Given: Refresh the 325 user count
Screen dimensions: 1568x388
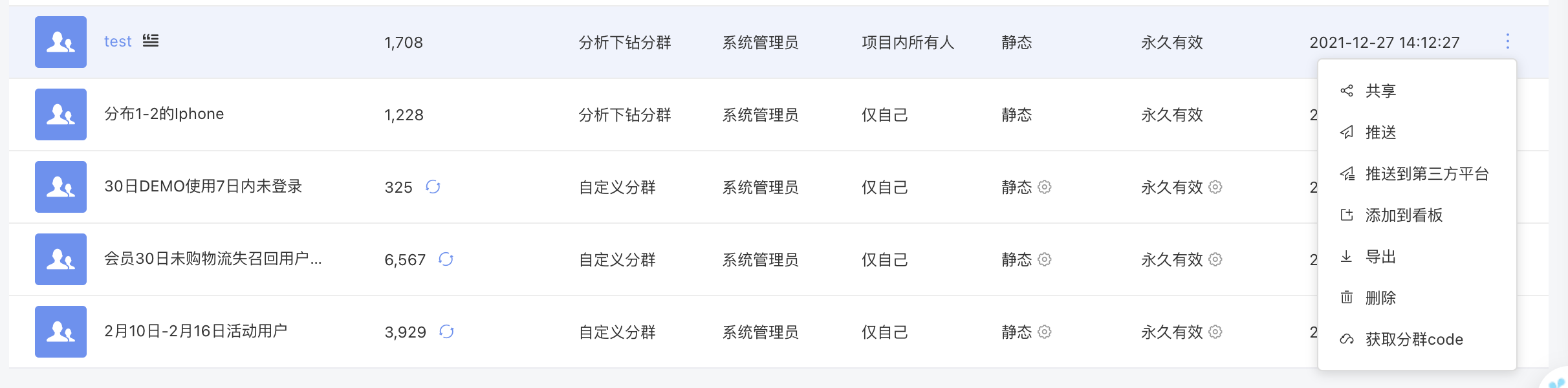Looking at the screenshot, I should (433, 187).
